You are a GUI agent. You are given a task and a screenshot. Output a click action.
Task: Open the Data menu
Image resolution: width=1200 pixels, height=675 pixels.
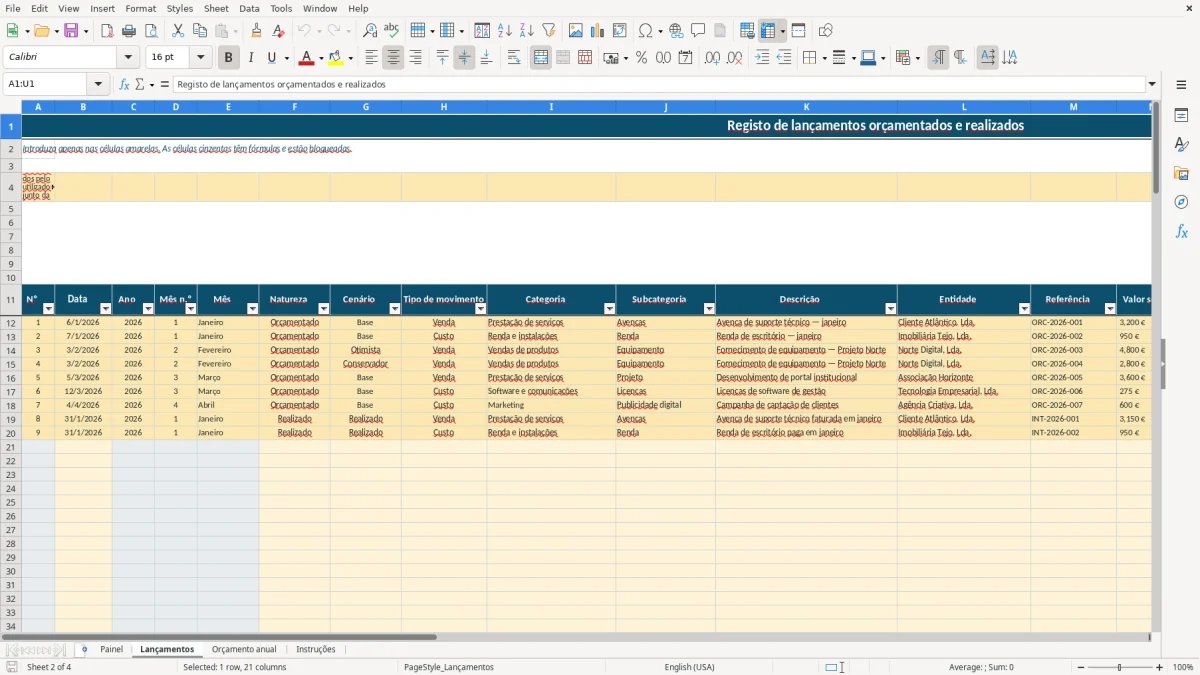tap(249, 8)
